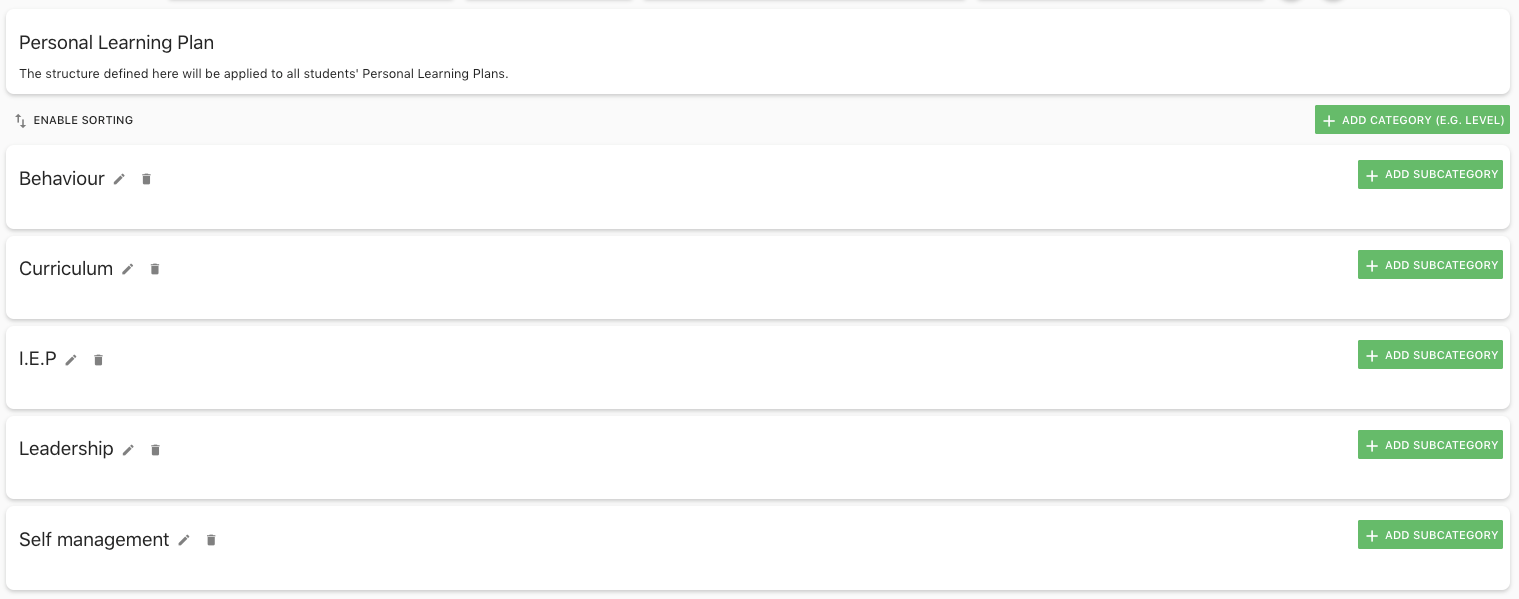Add a subcategory to Leadership
The height and width of the screenshot is (599, 1519).
point(1430,445)
